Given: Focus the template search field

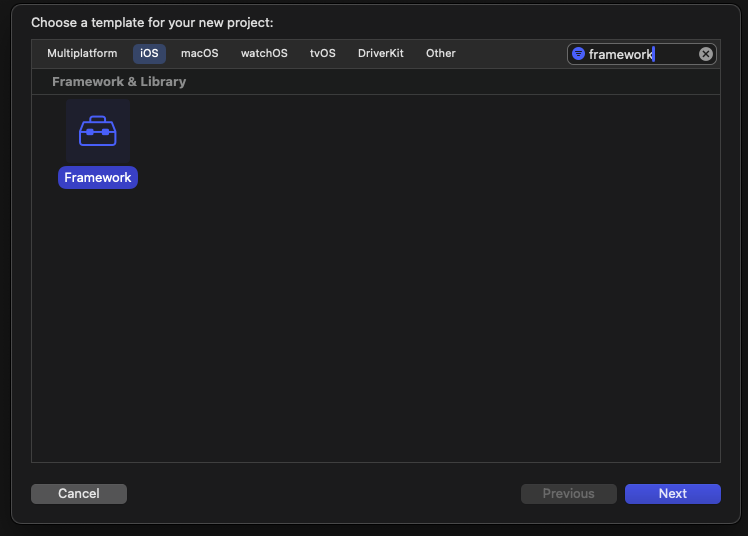Looking at the screenshot, I should click(x=642, y=54).
